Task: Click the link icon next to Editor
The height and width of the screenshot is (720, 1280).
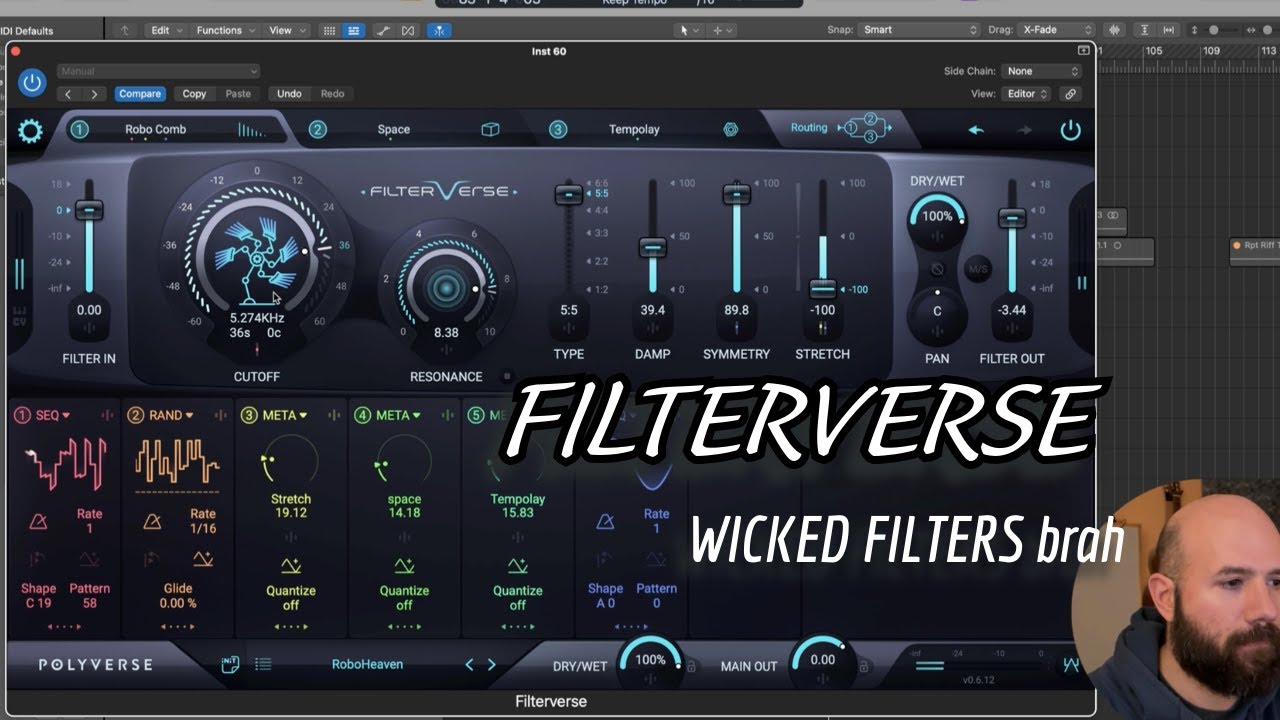Action: [x=1070, y=94]
